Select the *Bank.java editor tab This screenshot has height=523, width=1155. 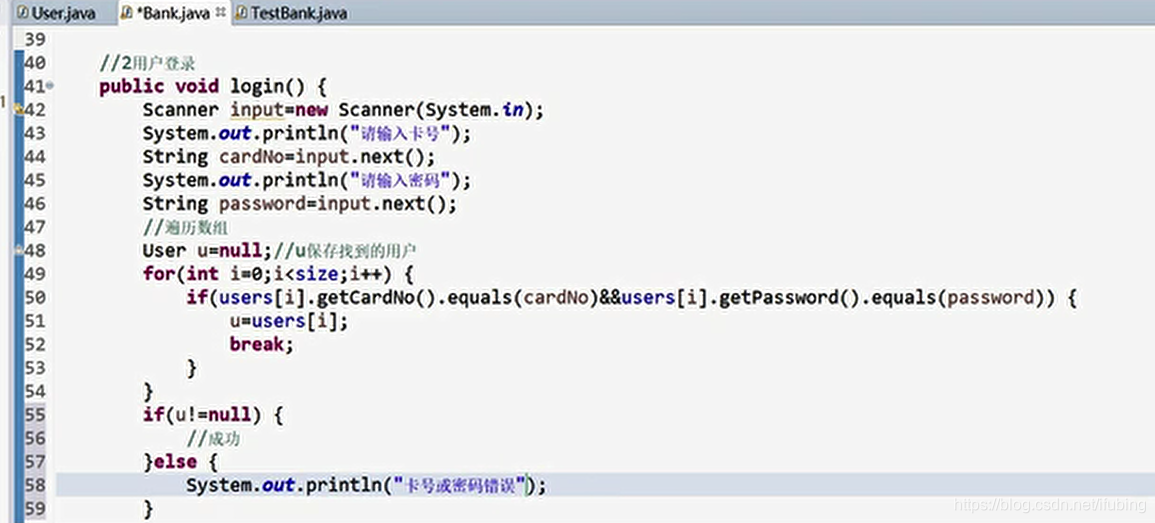tap(174, 13)
